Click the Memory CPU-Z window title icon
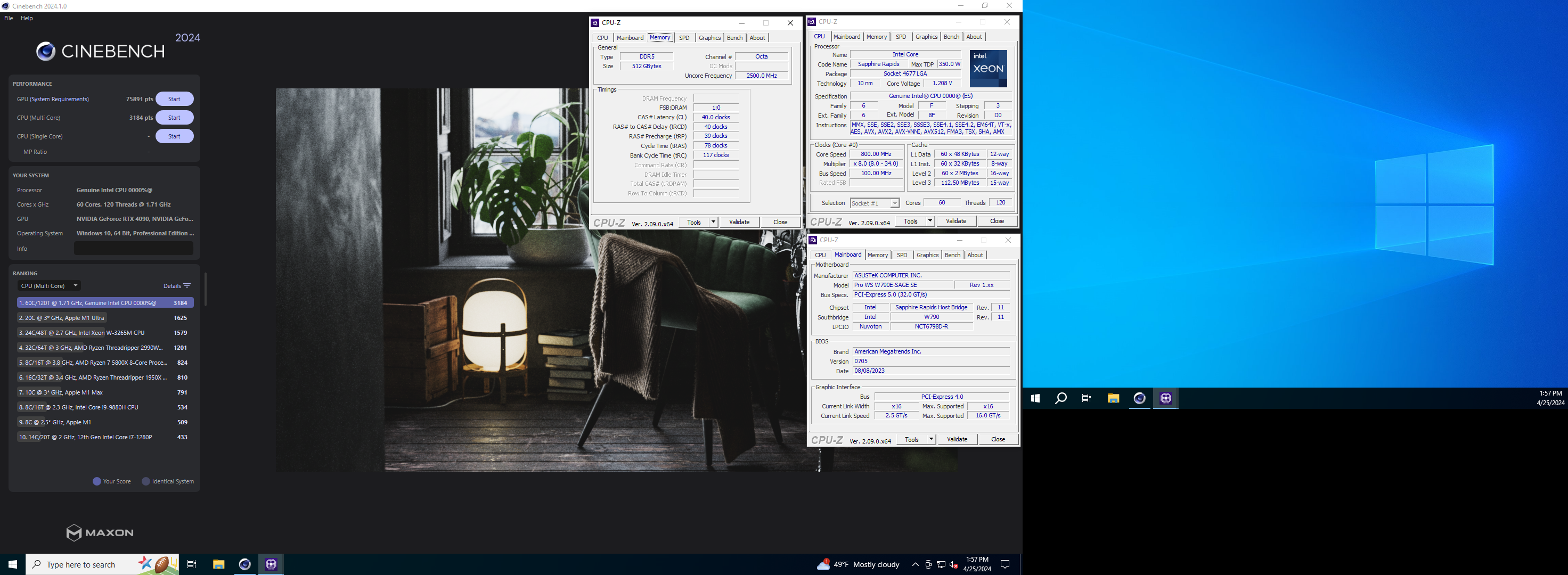This screenshot has width=1568, height=575. [595, 23]
